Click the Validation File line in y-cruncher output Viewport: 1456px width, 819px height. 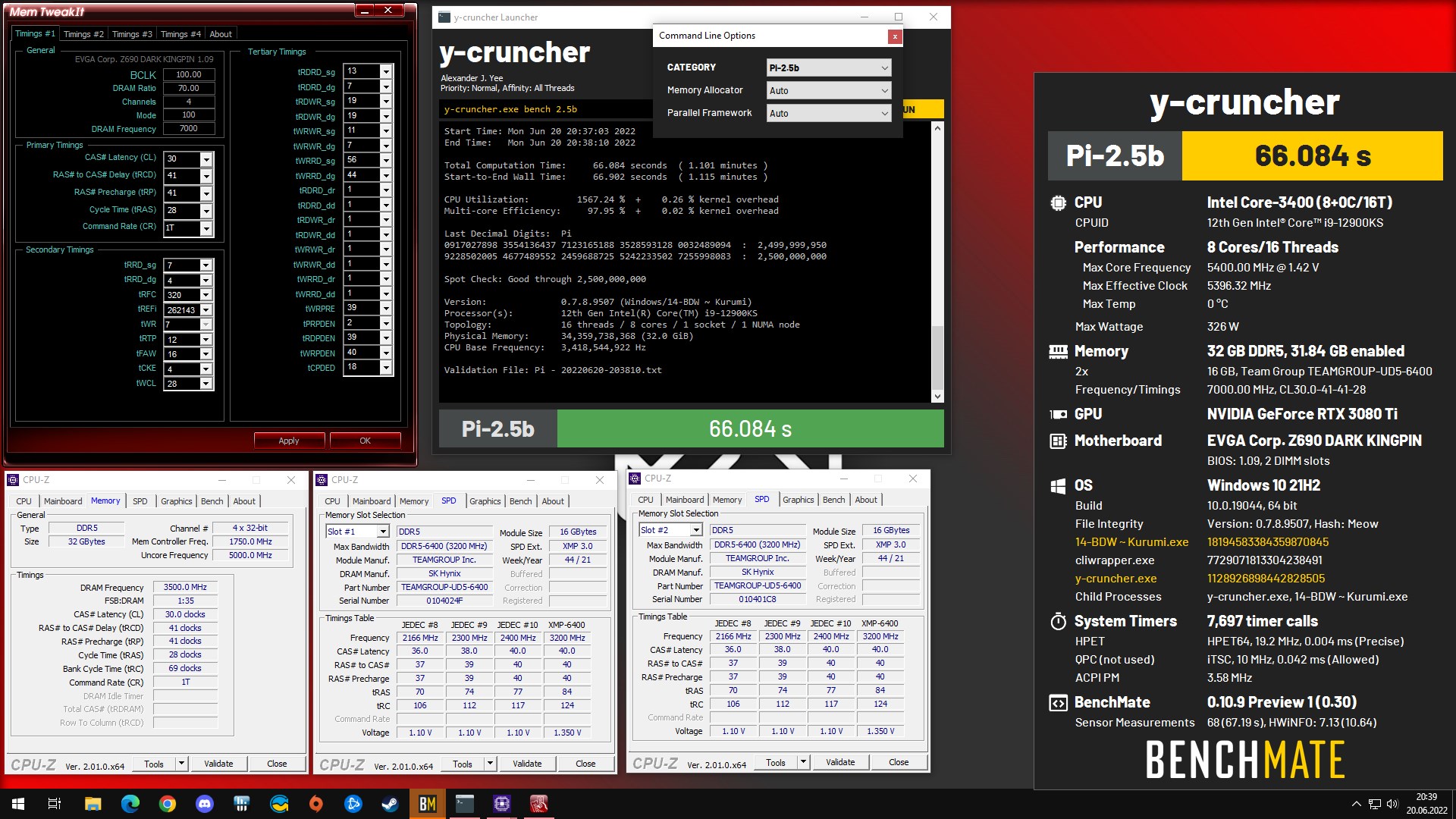click(x=553, y=370)
